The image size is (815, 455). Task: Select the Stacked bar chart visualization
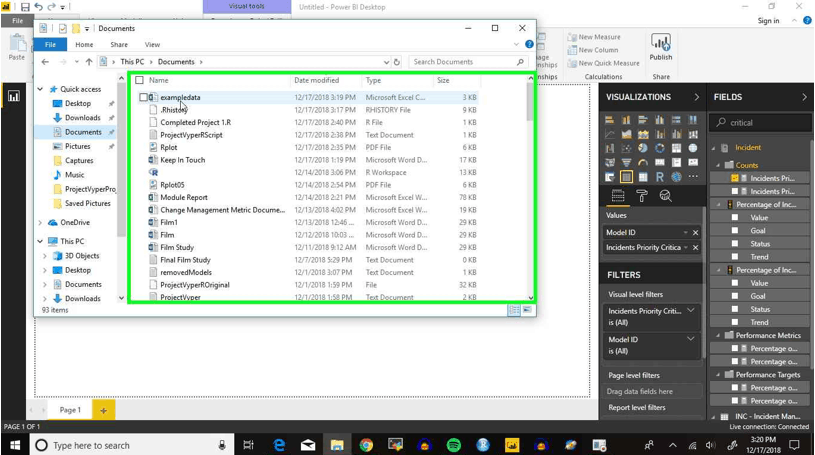click(x=610, y=120)
